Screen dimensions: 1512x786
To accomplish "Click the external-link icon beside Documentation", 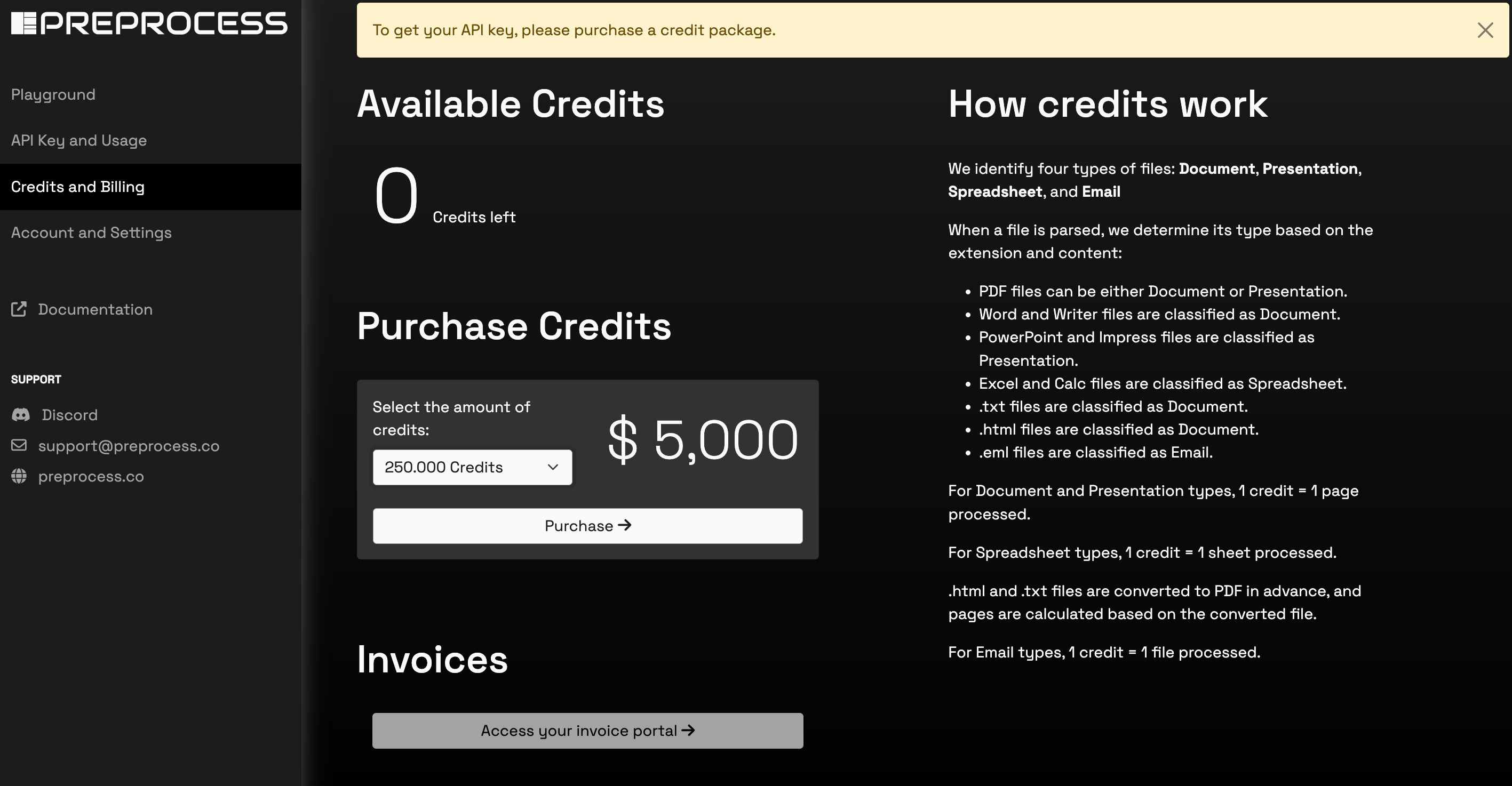I will (x=19, y=309).
